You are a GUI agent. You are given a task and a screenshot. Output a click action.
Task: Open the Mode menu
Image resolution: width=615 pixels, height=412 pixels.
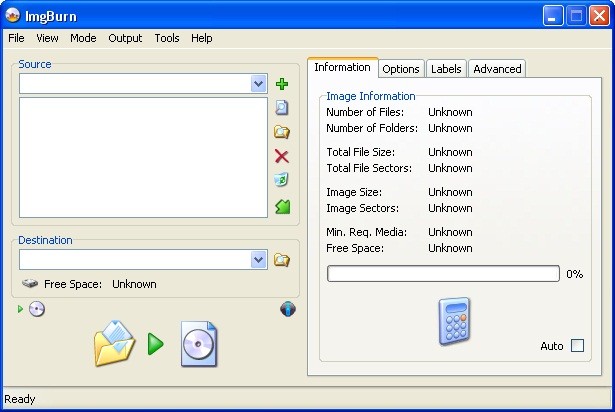(83, 38)
